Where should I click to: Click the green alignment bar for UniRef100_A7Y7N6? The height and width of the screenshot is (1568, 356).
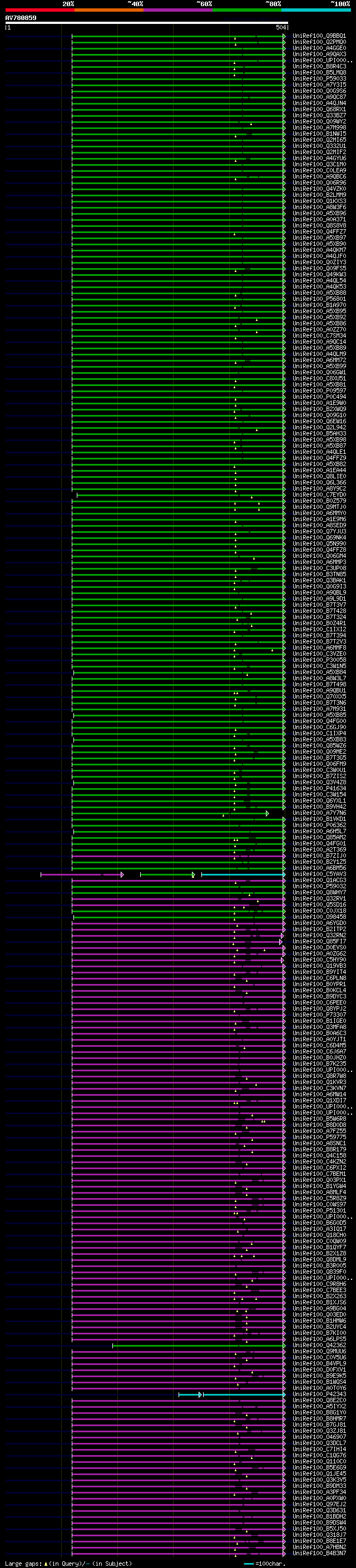pos(170,813)
